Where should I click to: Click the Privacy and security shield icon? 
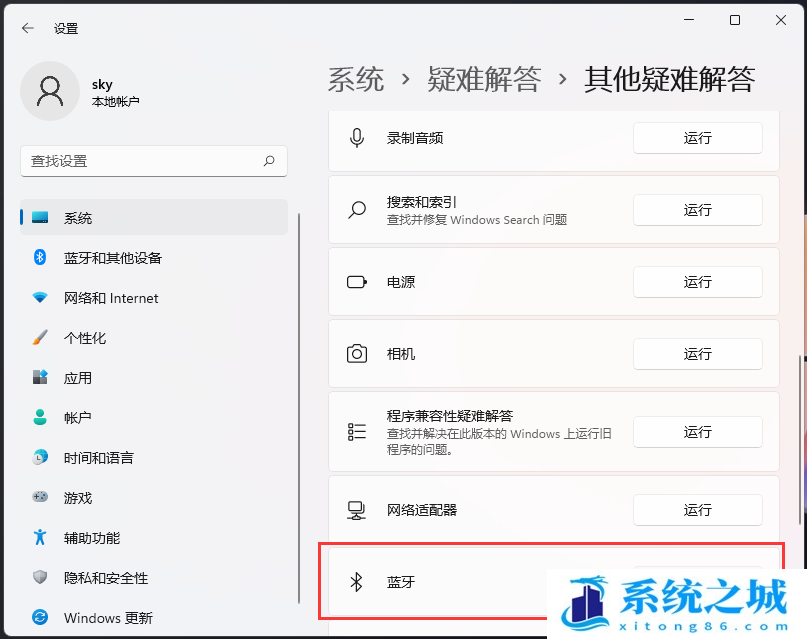click(x=40, y=578)
